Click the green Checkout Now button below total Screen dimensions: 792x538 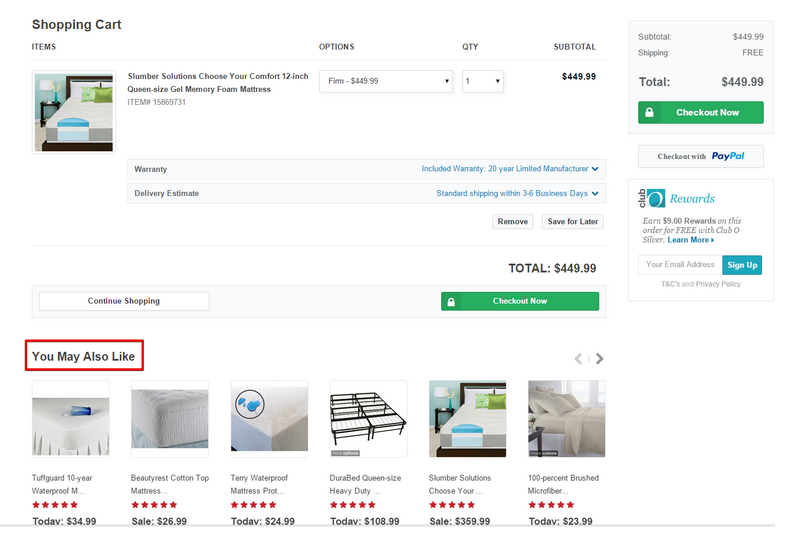(x=519, y=301)
